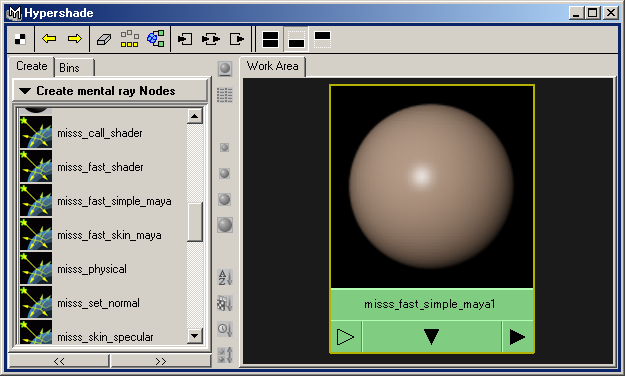Image resolution: width=625 pixels, height=376 pixels.
Task: Create a misss_set_normal node
Action: coord(98,303)
